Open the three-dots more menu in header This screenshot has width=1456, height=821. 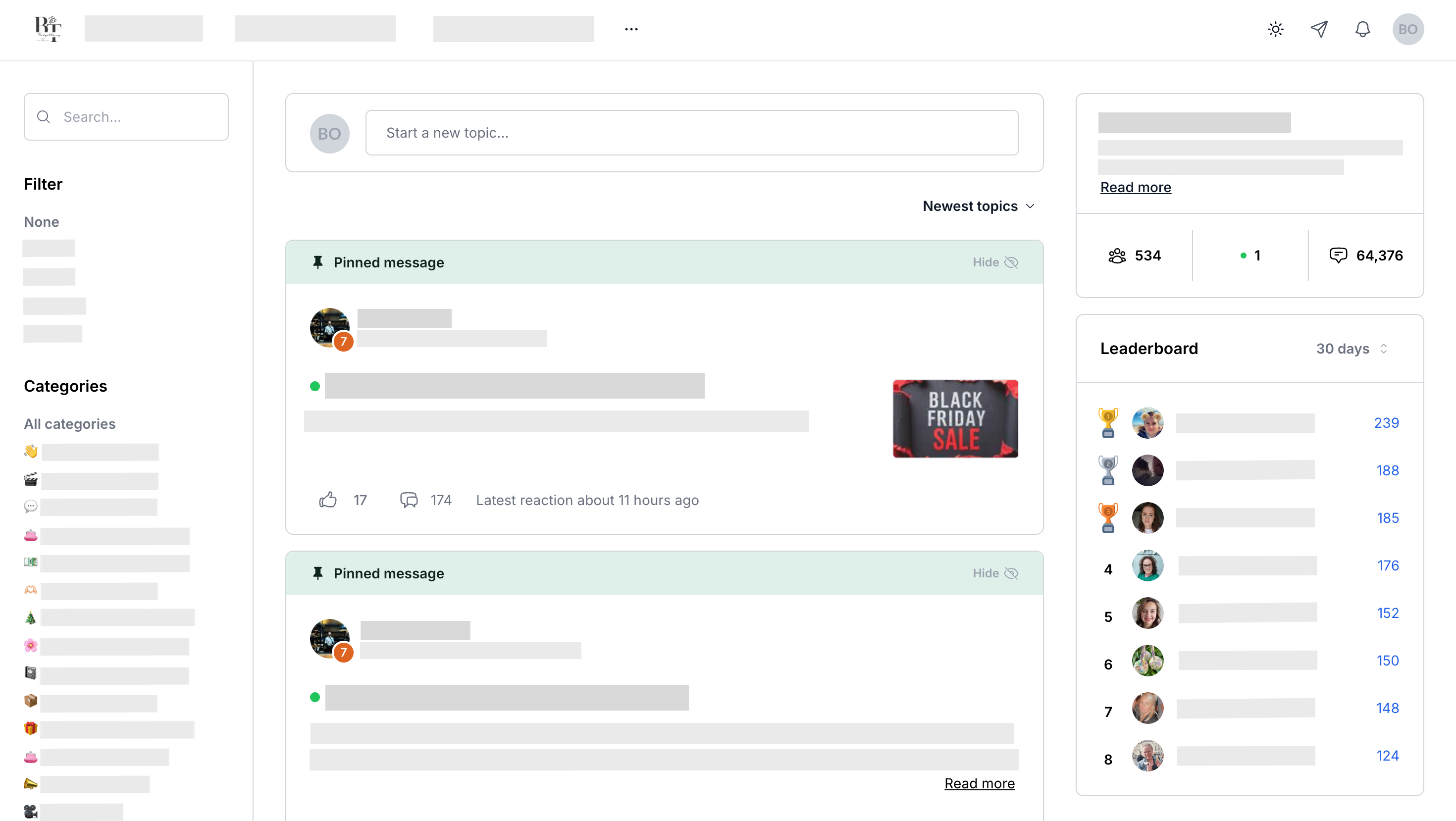[631, 29]
